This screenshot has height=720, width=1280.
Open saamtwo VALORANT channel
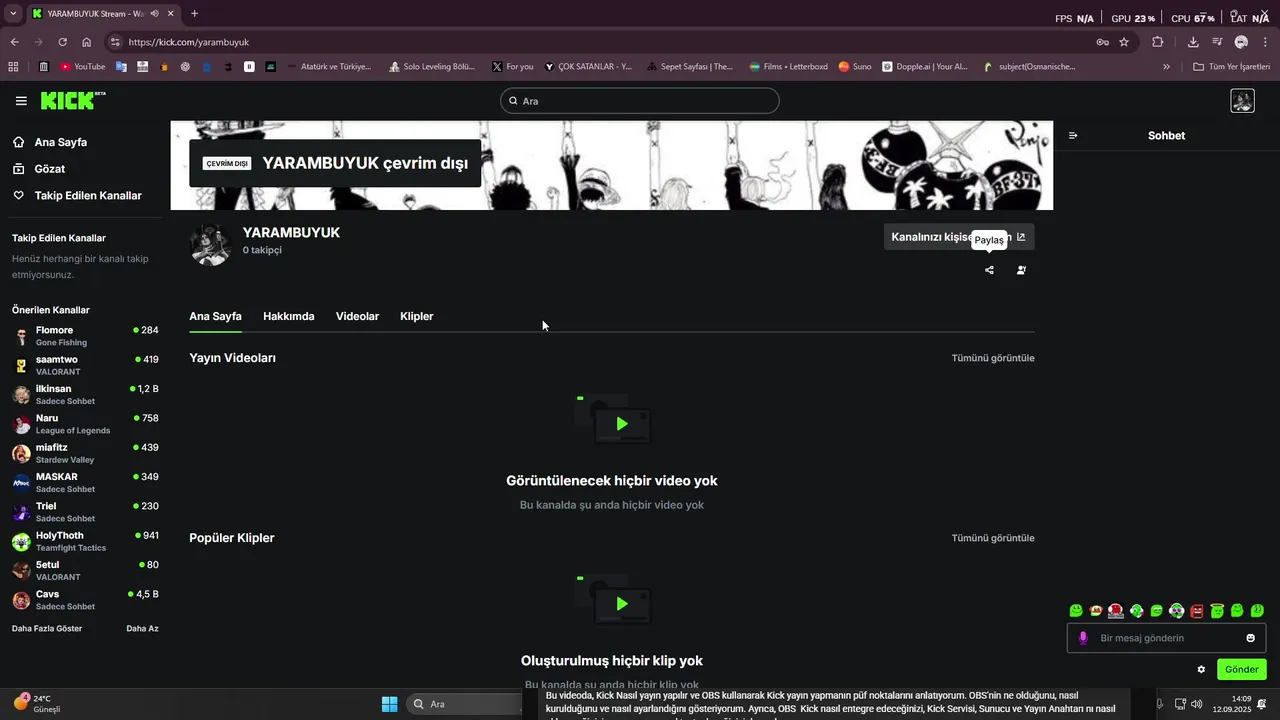coord(85,365)
